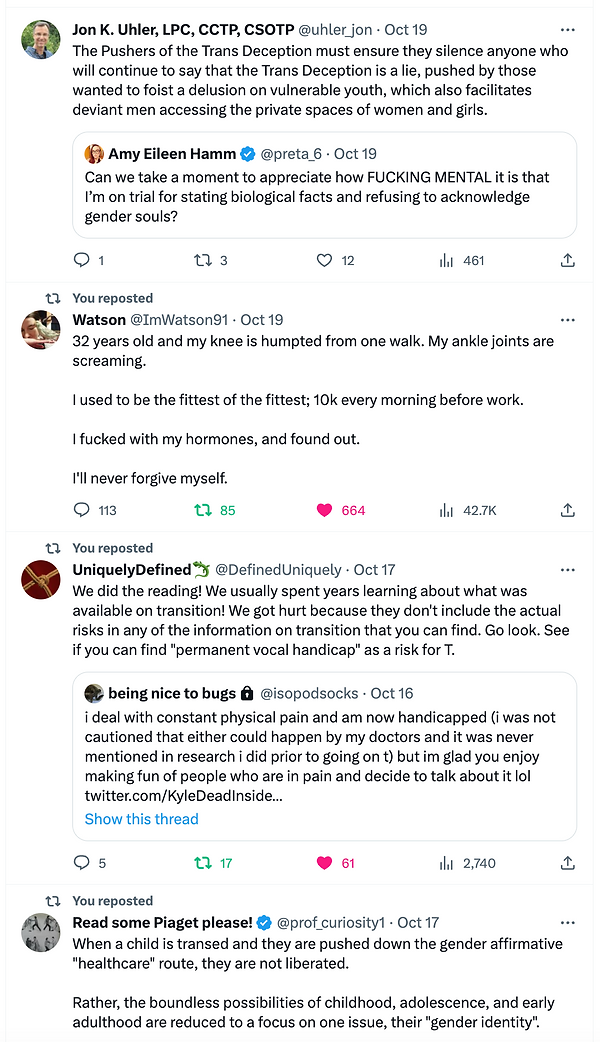Open more options for Jon K. Uhler's tweet
The image size is (600, 1042).
point(567,29)
